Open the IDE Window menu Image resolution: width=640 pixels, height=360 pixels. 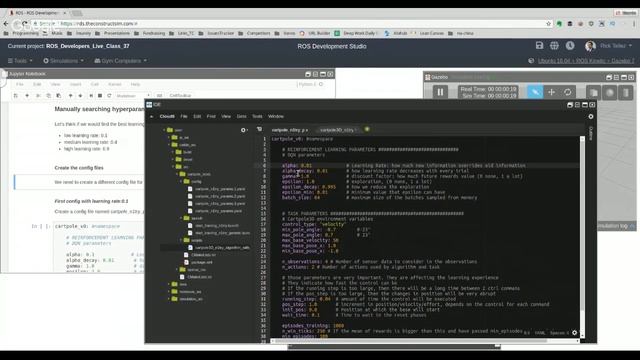276,116
